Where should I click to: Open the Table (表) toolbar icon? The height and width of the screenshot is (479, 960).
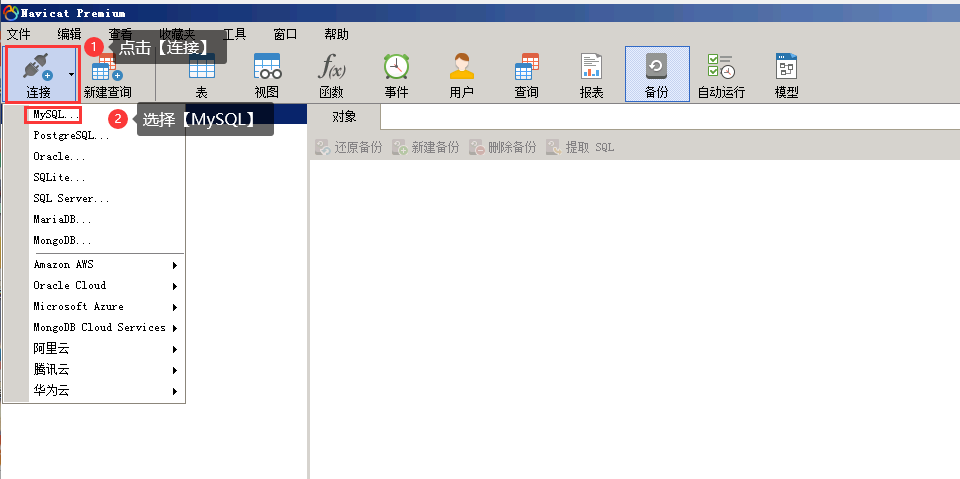201,66
